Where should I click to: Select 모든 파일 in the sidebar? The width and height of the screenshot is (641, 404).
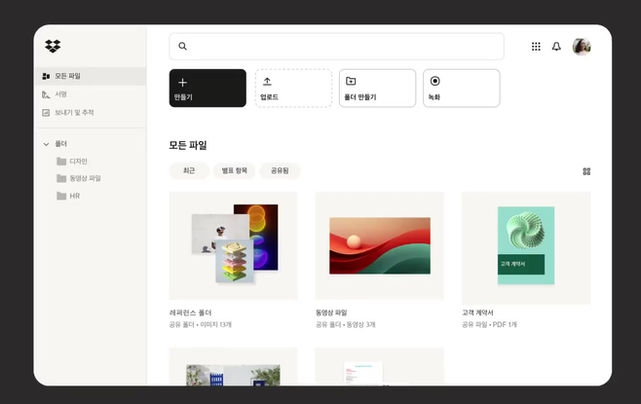click(x=91, y=76)
